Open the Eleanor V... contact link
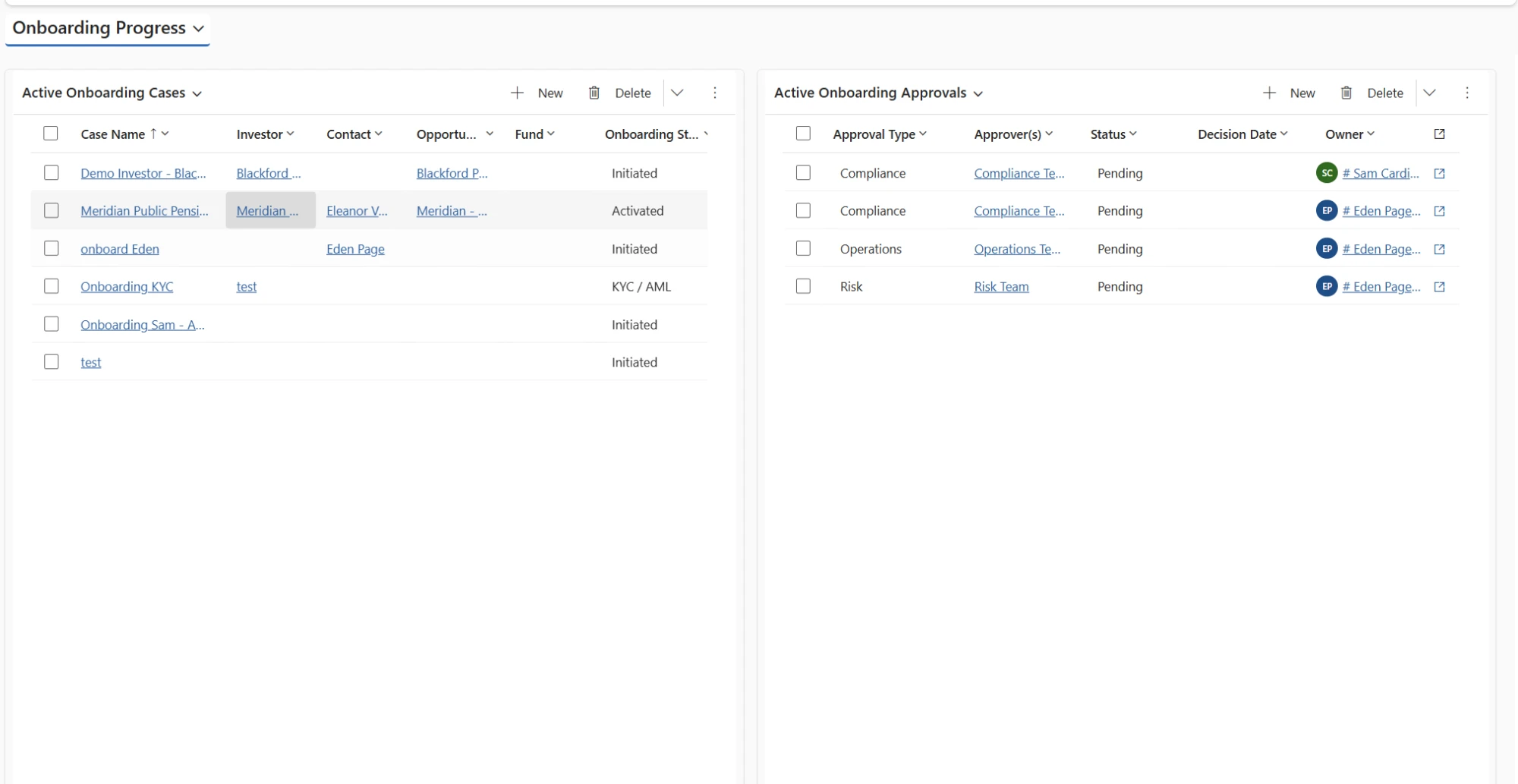1518x784 pixels. 357,211
